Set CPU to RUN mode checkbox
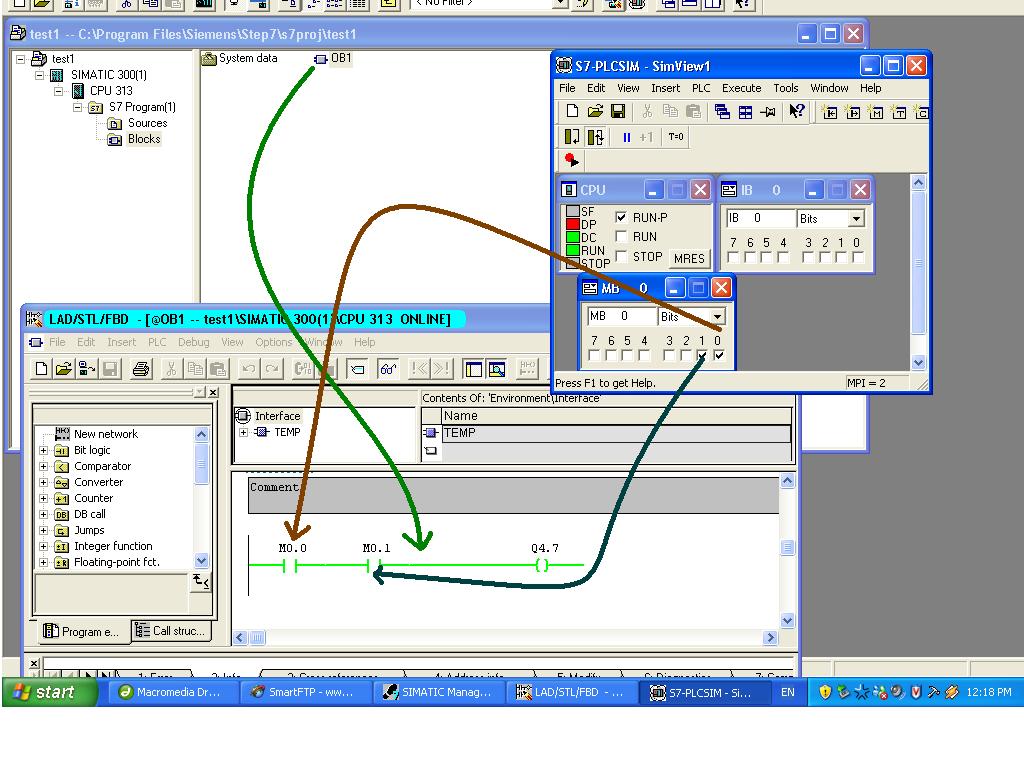This screenshot has height=768, width=1024. click(621, 236)
